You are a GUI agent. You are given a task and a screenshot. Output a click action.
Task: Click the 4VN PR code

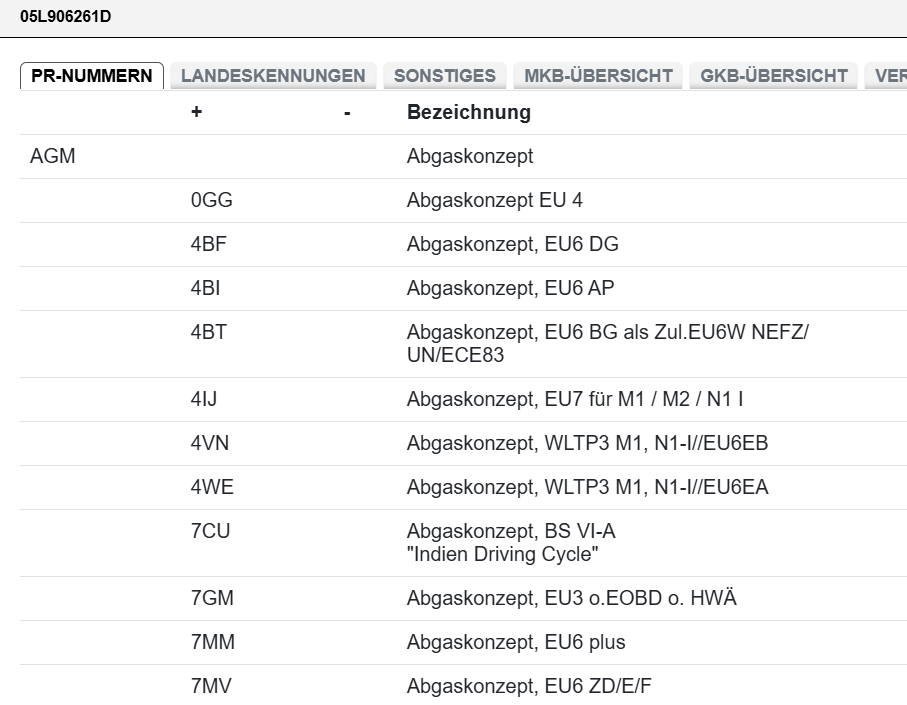coord(211,444)
